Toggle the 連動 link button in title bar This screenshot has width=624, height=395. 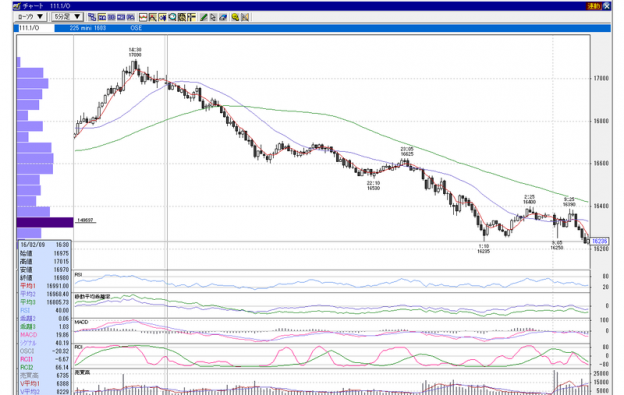[x=593, y=6]
